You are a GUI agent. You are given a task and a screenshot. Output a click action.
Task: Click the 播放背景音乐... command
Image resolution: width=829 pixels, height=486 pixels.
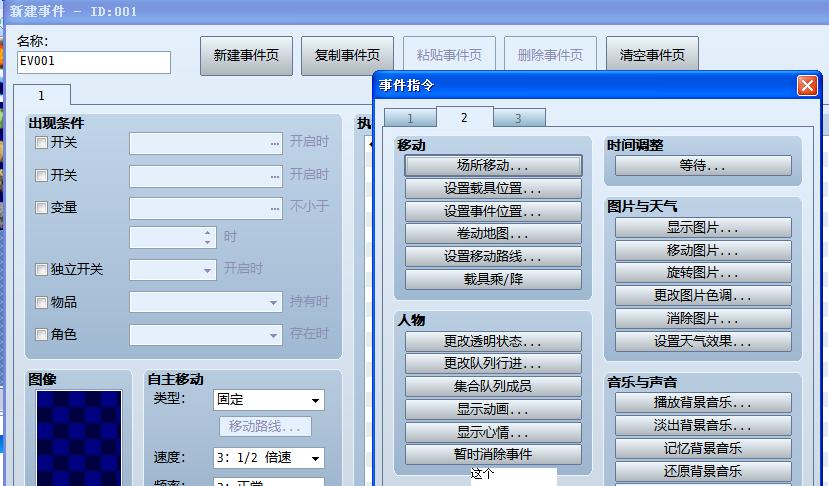[x=703, y=402]
